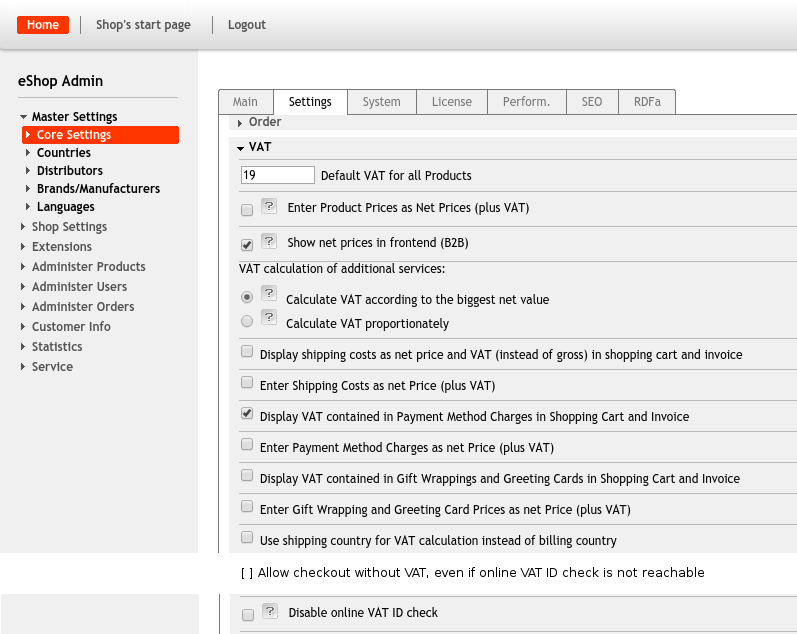Enable Enter Product Prices as Net Prices checkbox
The image size is (797, 634).
coord(247,210)
